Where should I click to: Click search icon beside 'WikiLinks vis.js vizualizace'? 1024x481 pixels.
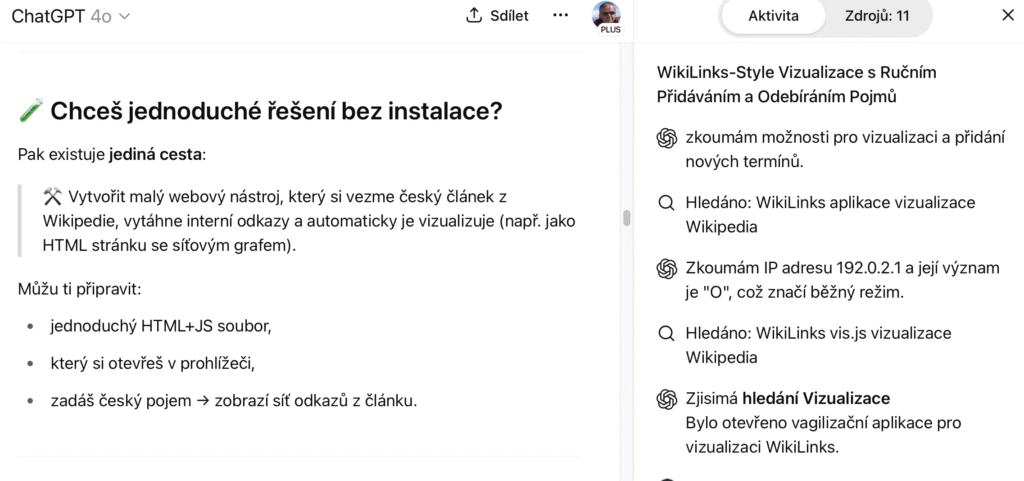pos(666,334)
